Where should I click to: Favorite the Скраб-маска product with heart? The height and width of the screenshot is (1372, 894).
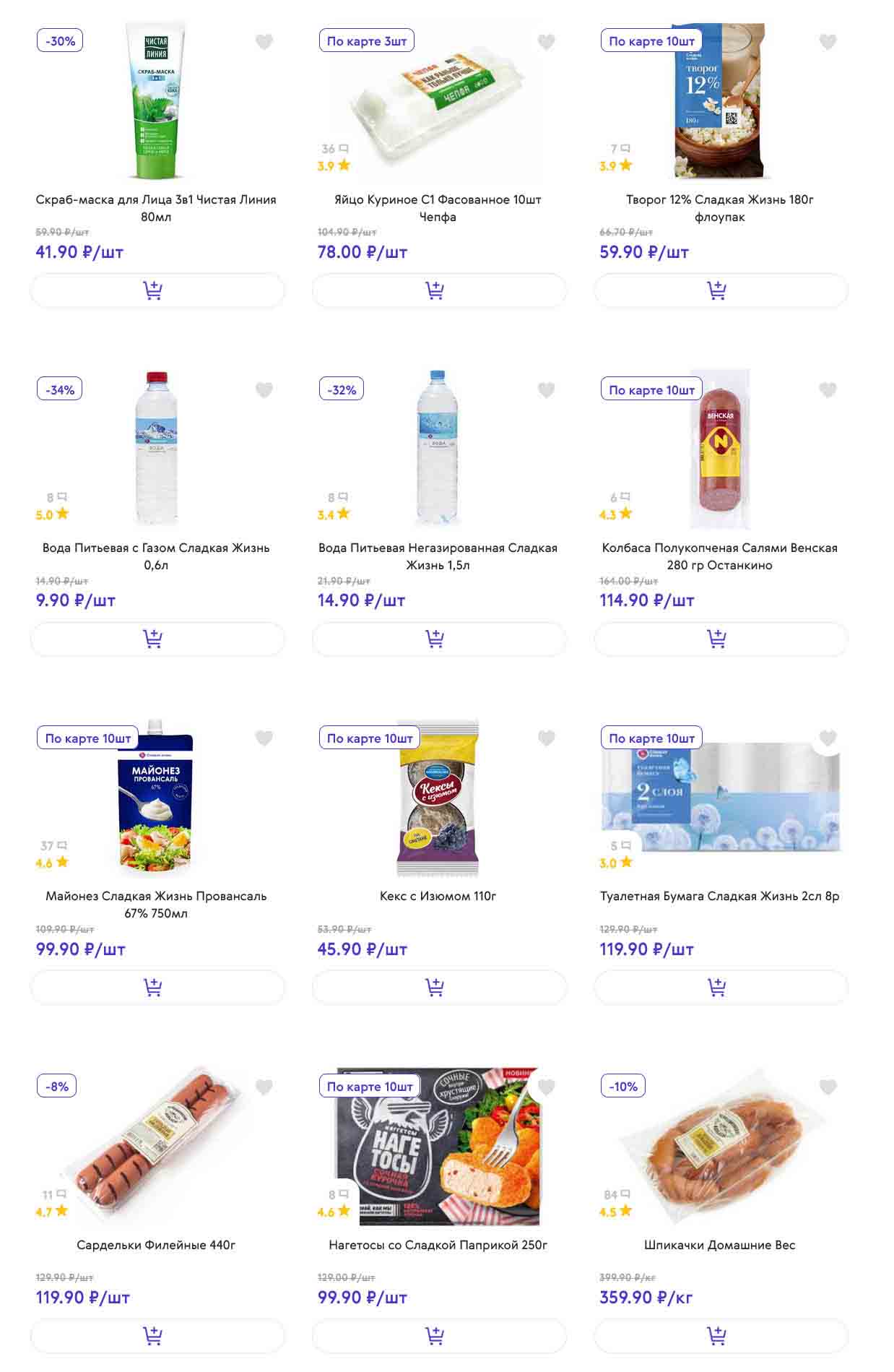coord(264,42)
